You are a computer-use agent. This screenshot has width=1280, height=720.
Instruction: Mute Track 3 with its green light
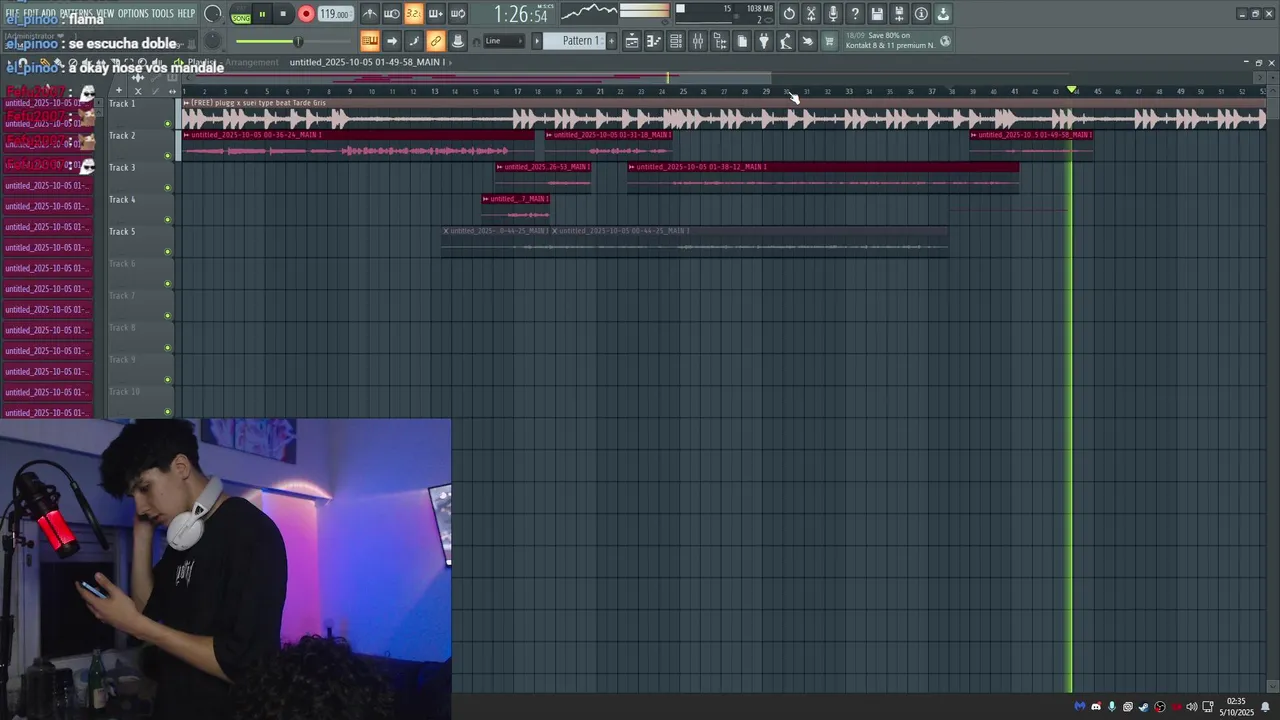tap(168, 188)
